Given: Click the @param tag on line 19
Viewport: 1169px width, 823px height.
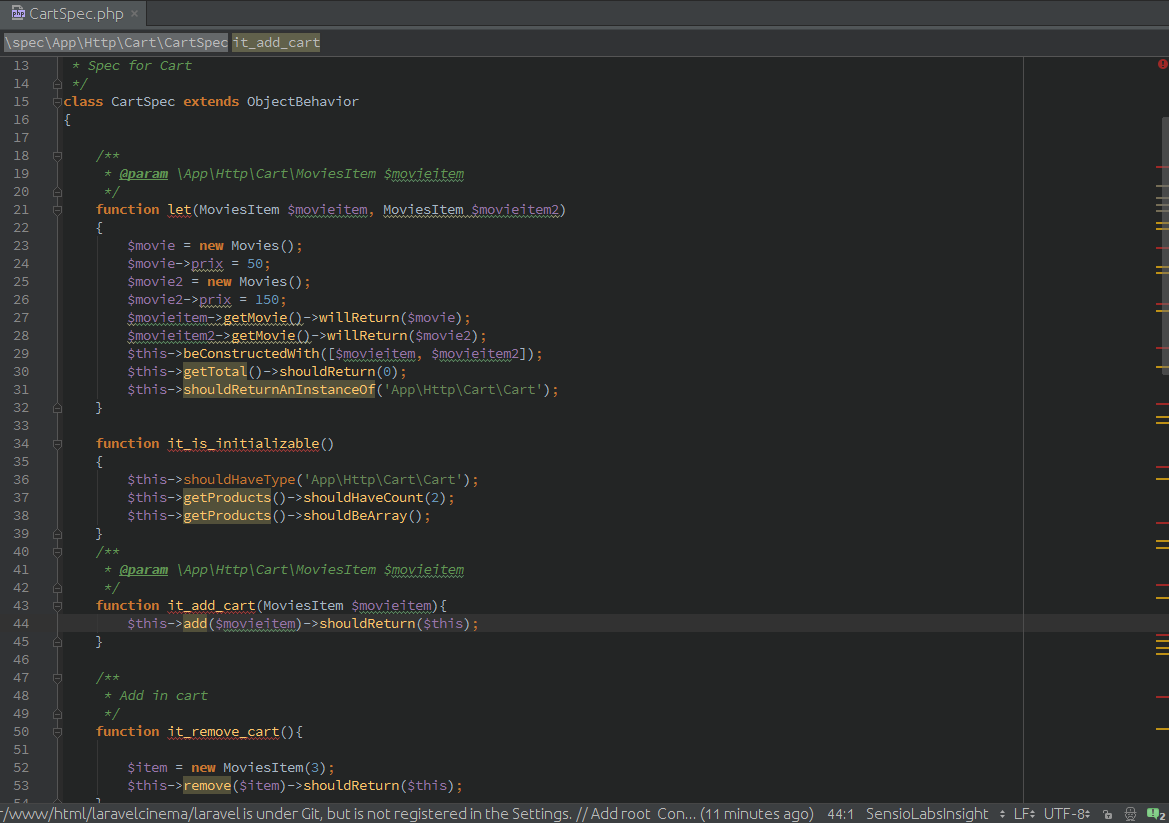Looking at the screenshot, I should pyautogui.click(x=144, y=174).
